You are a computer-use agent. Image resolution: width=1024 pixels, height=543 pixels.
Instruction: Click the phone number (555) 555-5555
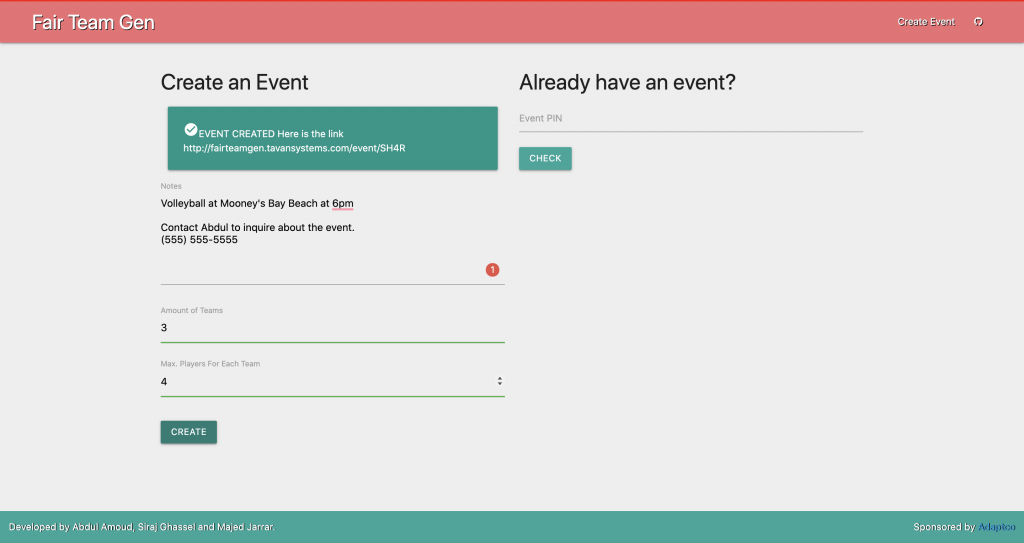point(199,240)
